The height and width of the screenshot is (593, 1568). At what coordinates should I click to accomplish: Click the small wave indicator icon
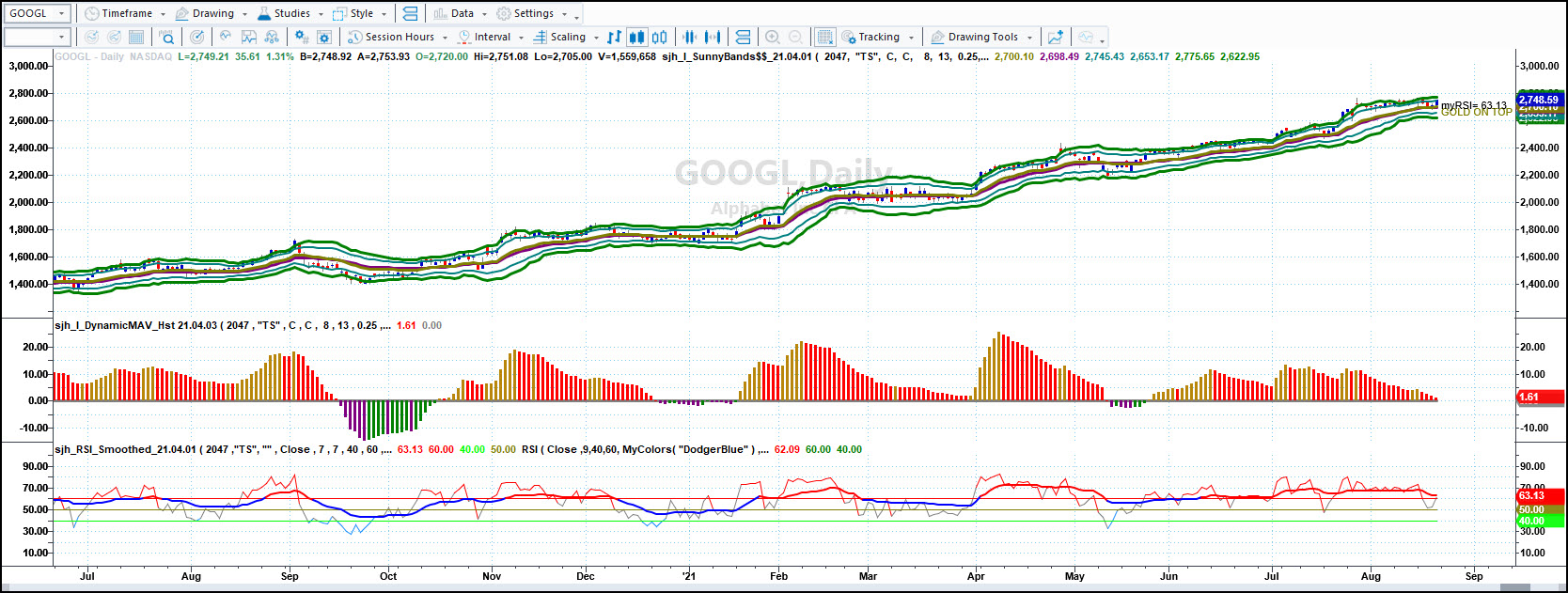pos(226,37)
